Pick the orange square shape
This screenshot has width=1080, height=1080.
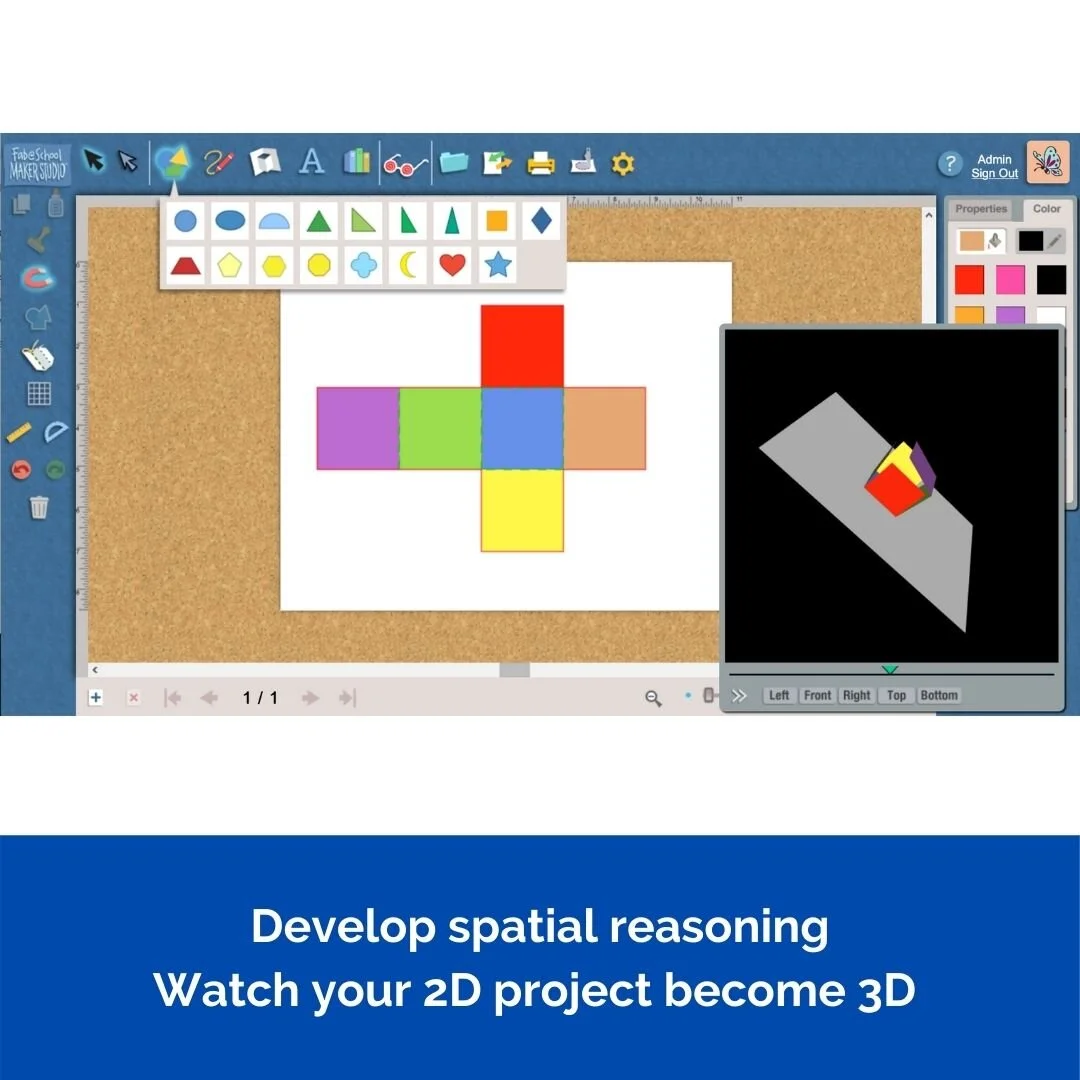tap(497, 221)
